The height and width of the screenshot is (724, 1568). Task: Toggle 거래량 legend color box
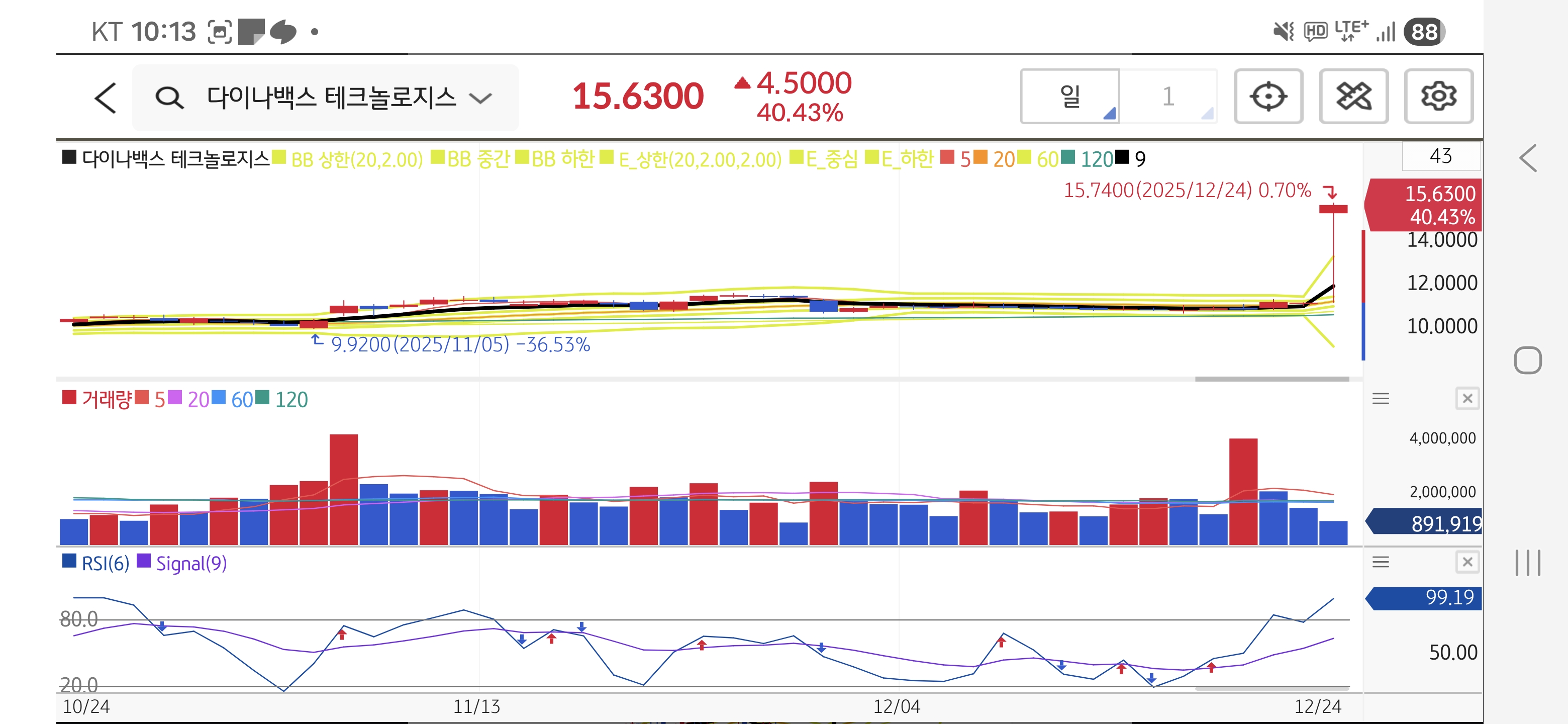[69, 398]
